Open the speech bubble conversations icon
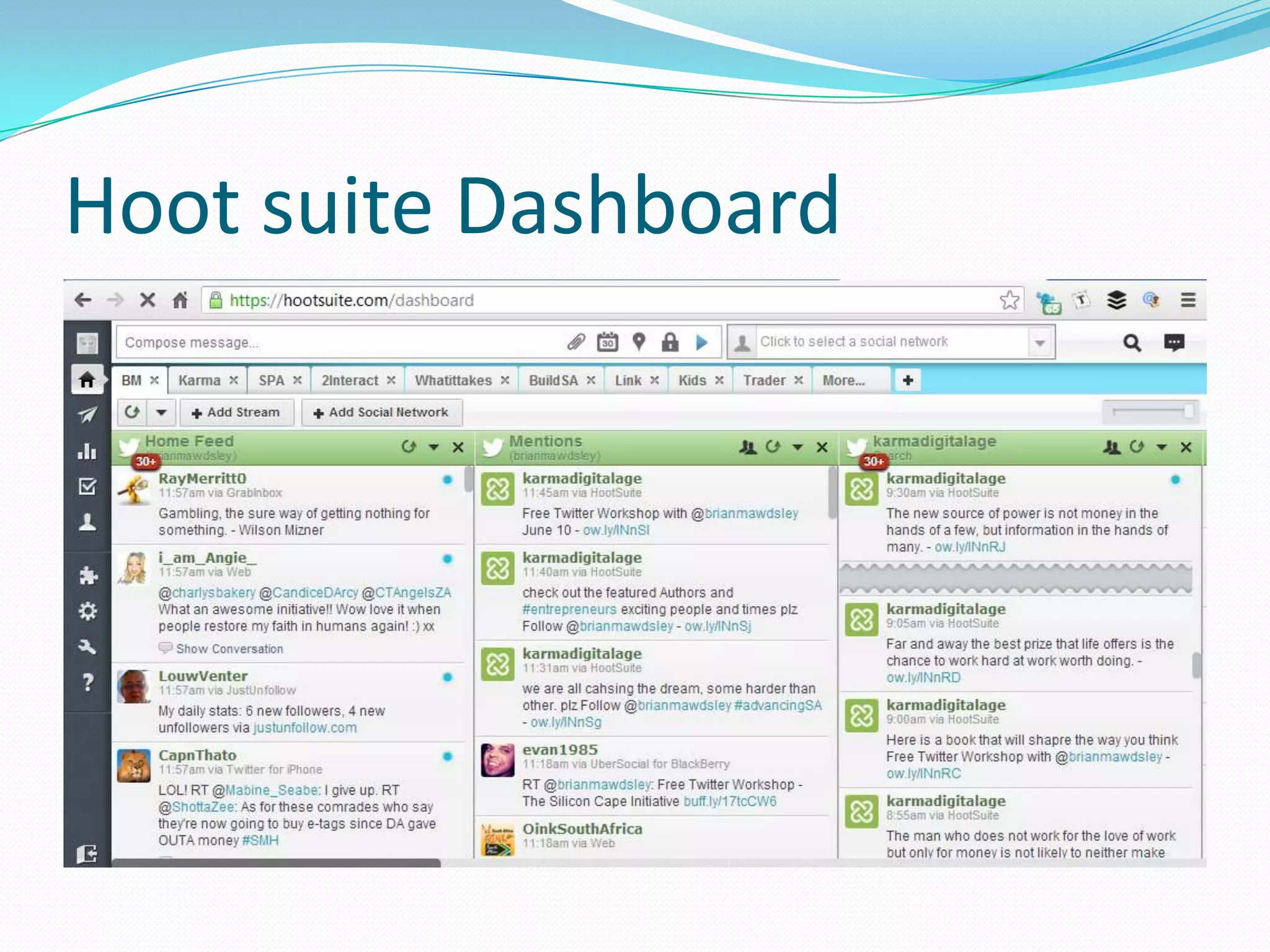 pos(1174,342)
